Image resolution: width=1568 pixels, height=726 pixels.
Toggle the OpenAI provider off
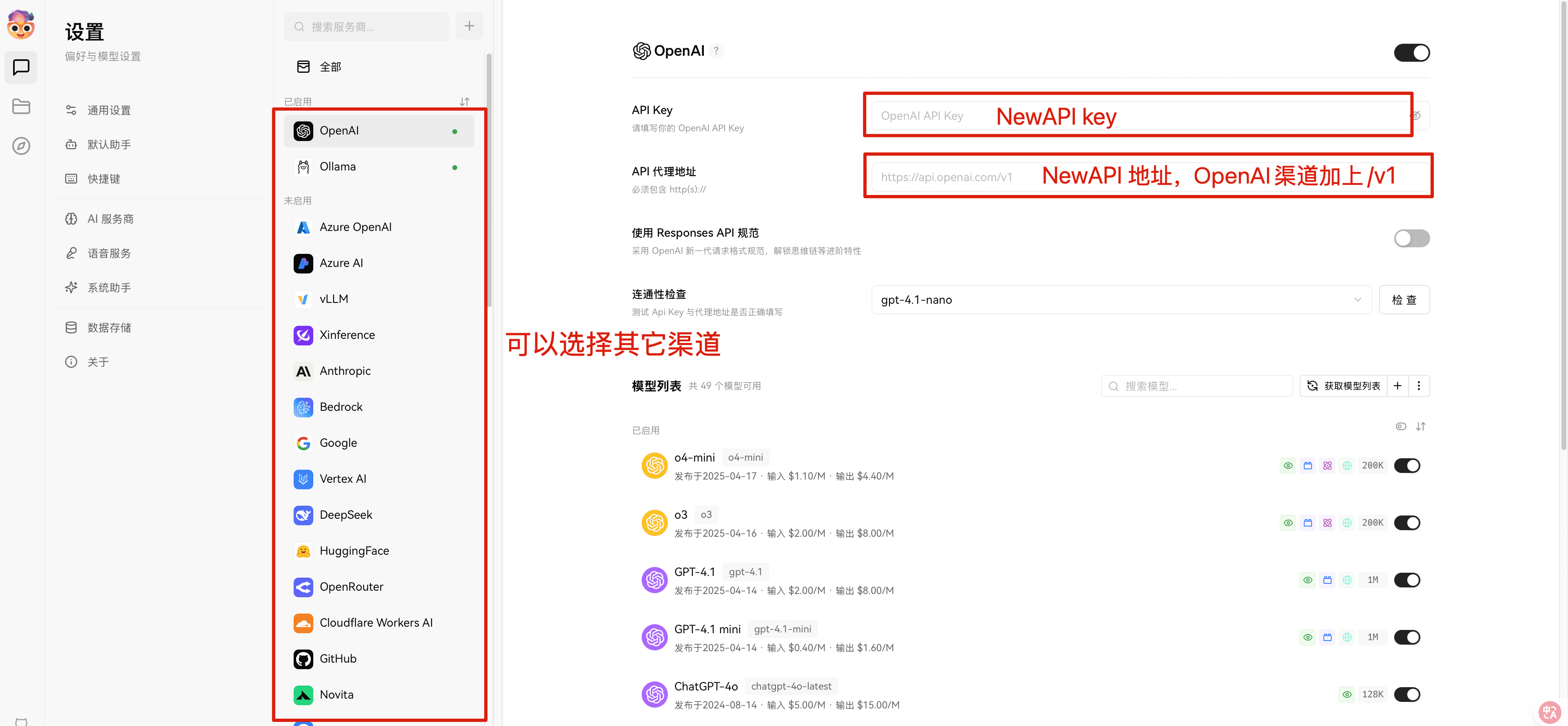1411,52
